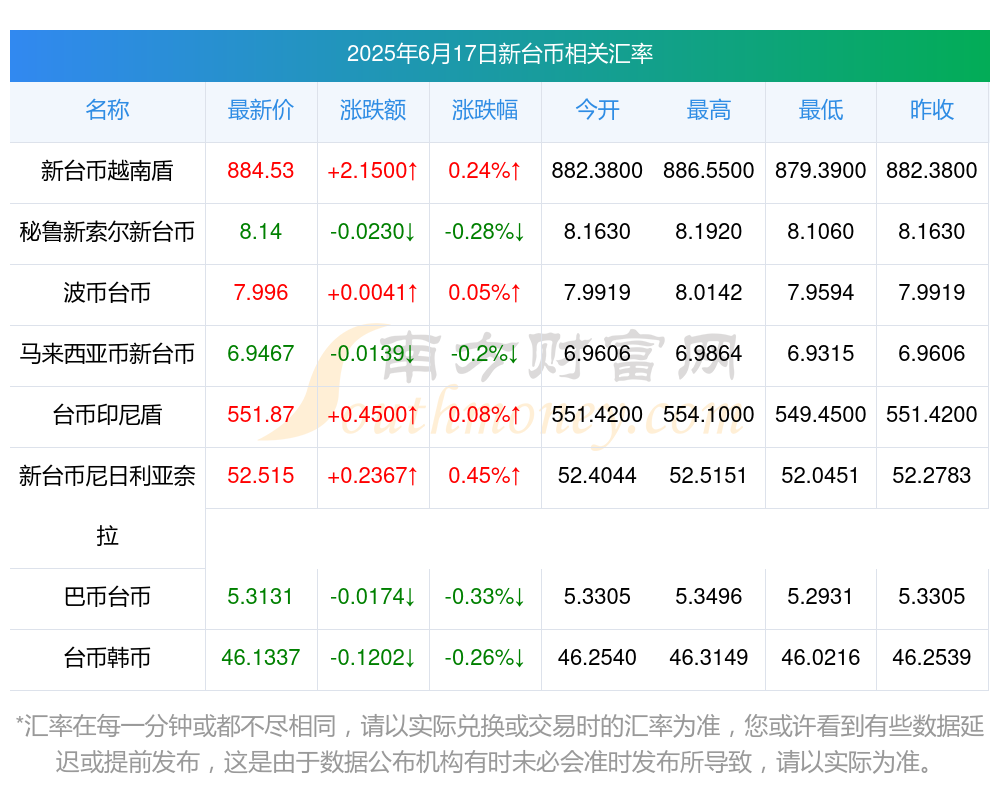Click the low value 7.9594
1000x793 pixels.
coord(821,293)
